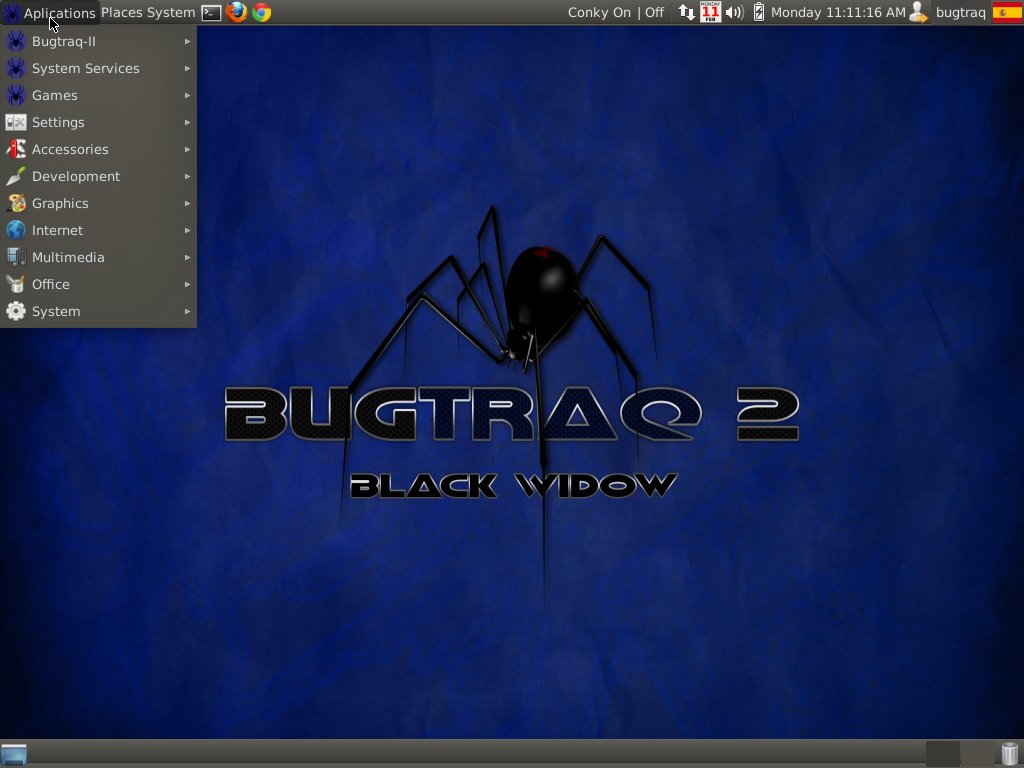Open the Settings submenu
This screenshot has height=768, width=1024.
click(x=99, y=122)
